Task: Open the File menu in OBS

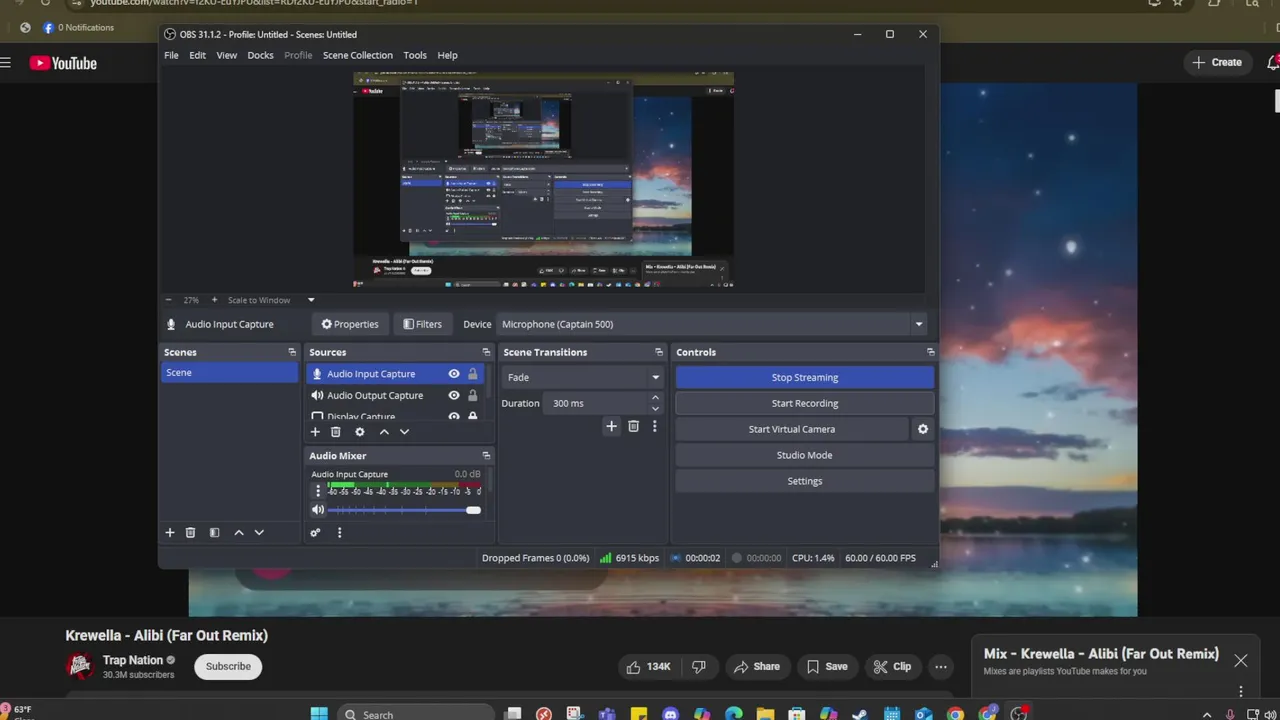Action: 171,55
